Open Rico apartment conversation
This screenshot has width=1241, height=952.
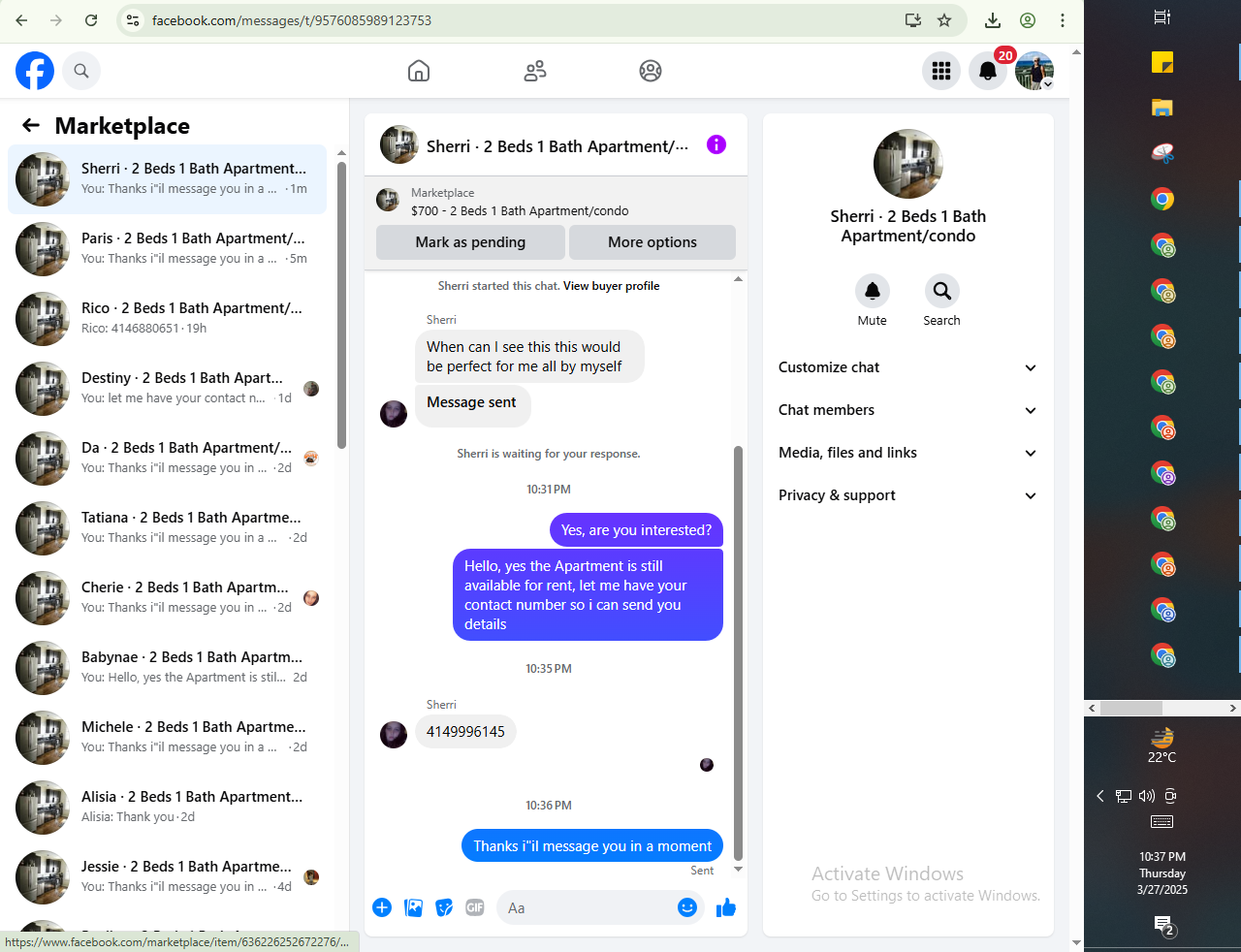(167, 318)
